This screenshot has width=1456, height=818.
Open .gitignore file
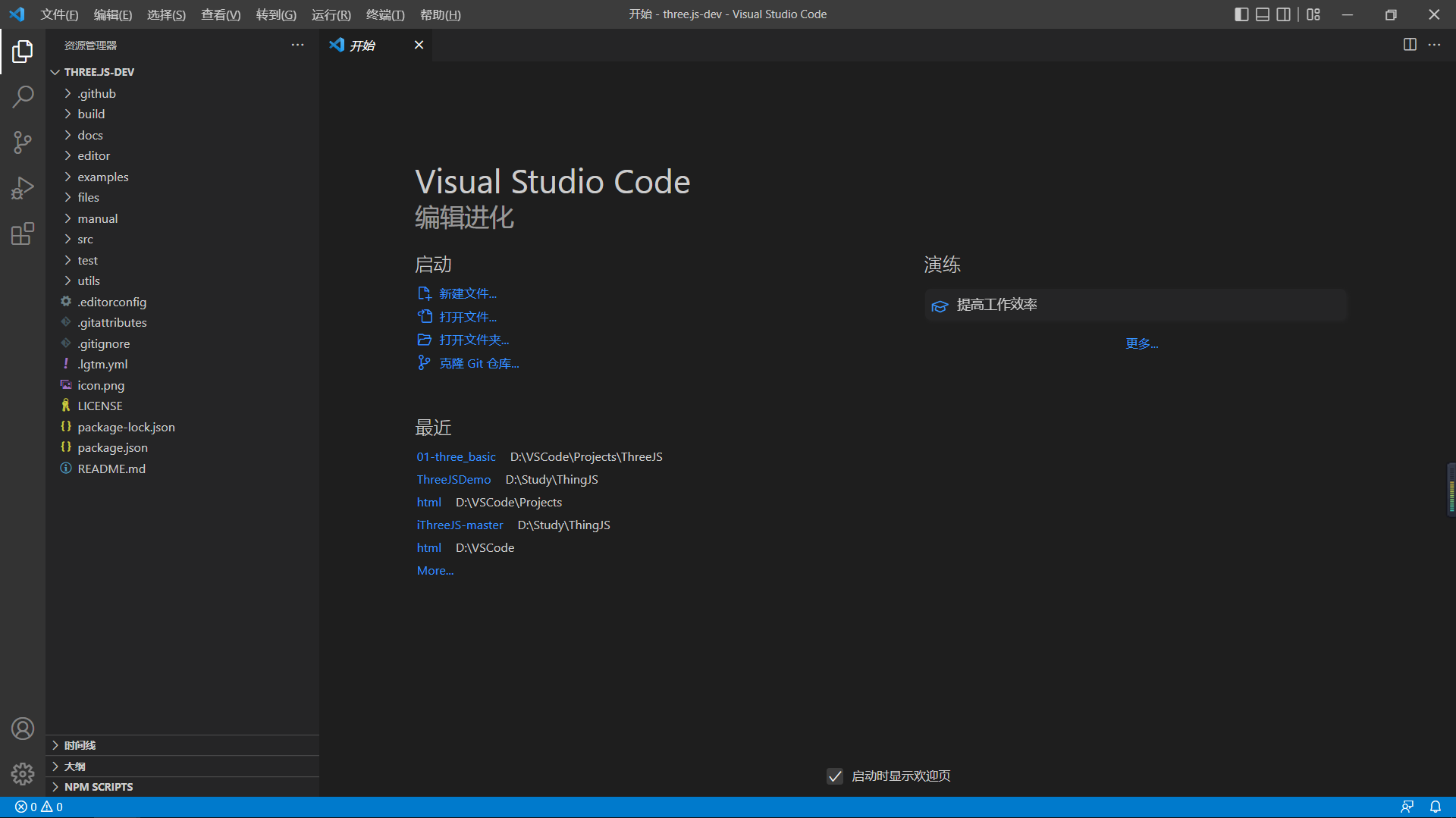click(x=103, y=343)
